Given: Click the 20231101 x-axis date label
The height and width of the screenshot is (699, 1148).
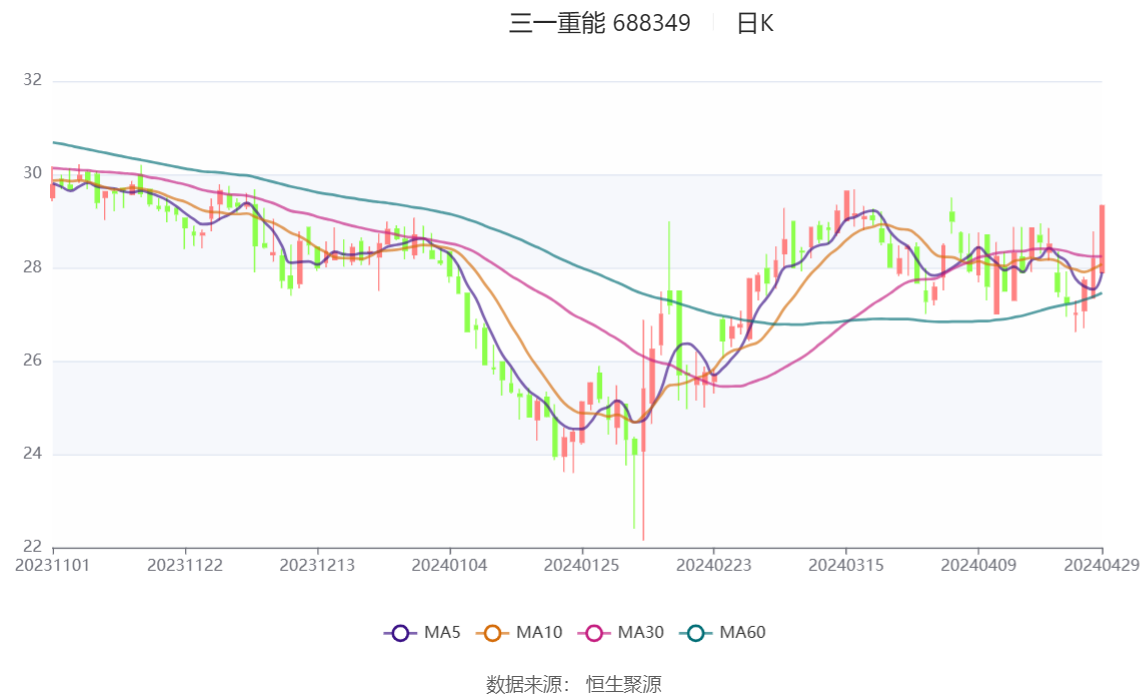Looking at the screenshot, I should tap(53, 565).
